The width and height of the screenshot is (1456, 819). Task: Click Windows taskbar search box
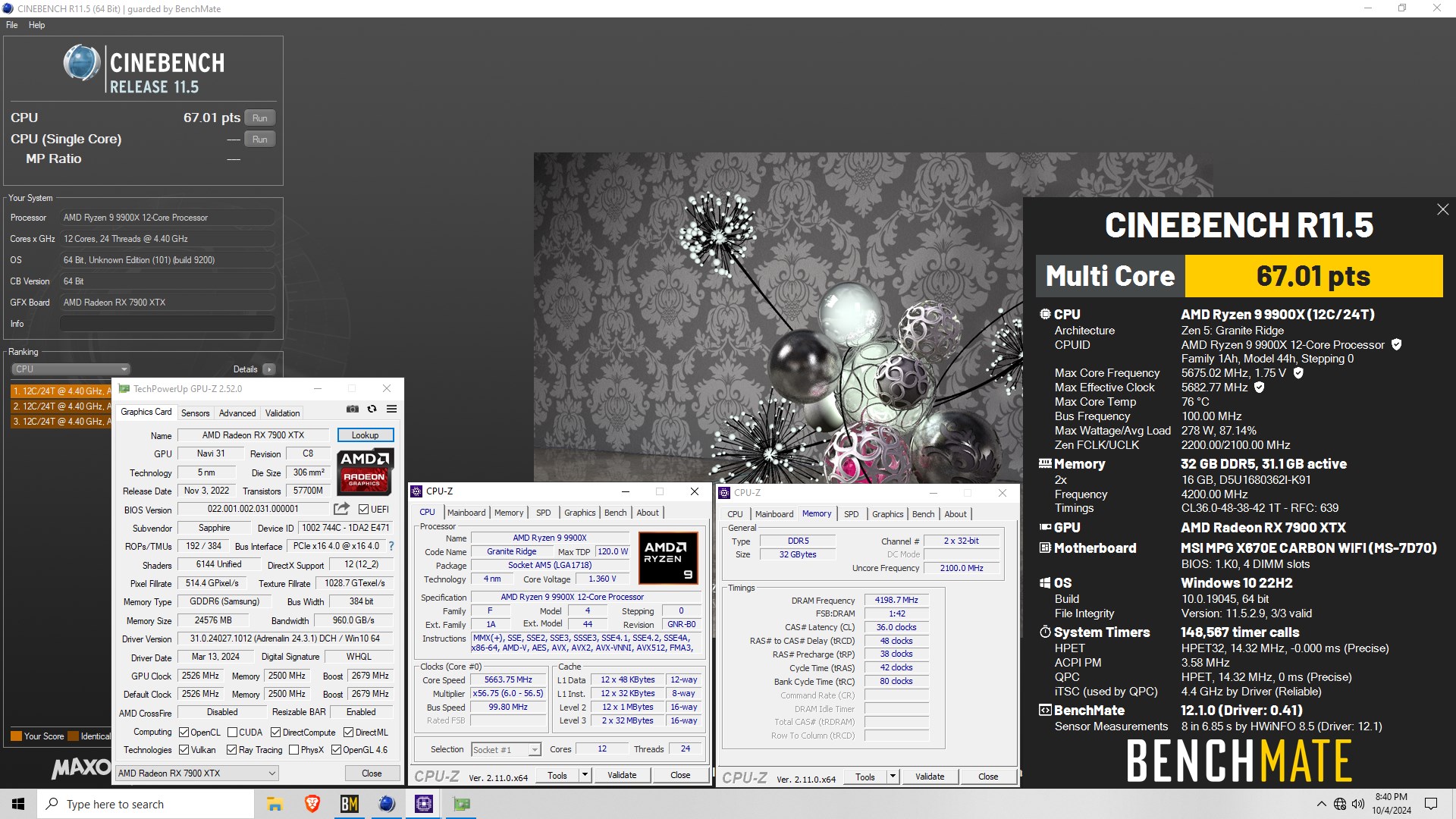click(x=146, y=804)
